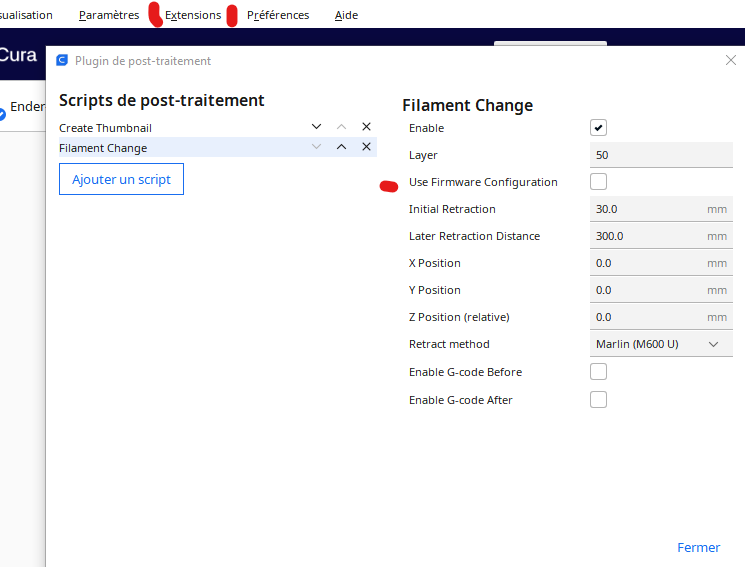Click the Cura icon in dialog title
The width and height of the screenshot is (745, 567).
tap(63, 61)
